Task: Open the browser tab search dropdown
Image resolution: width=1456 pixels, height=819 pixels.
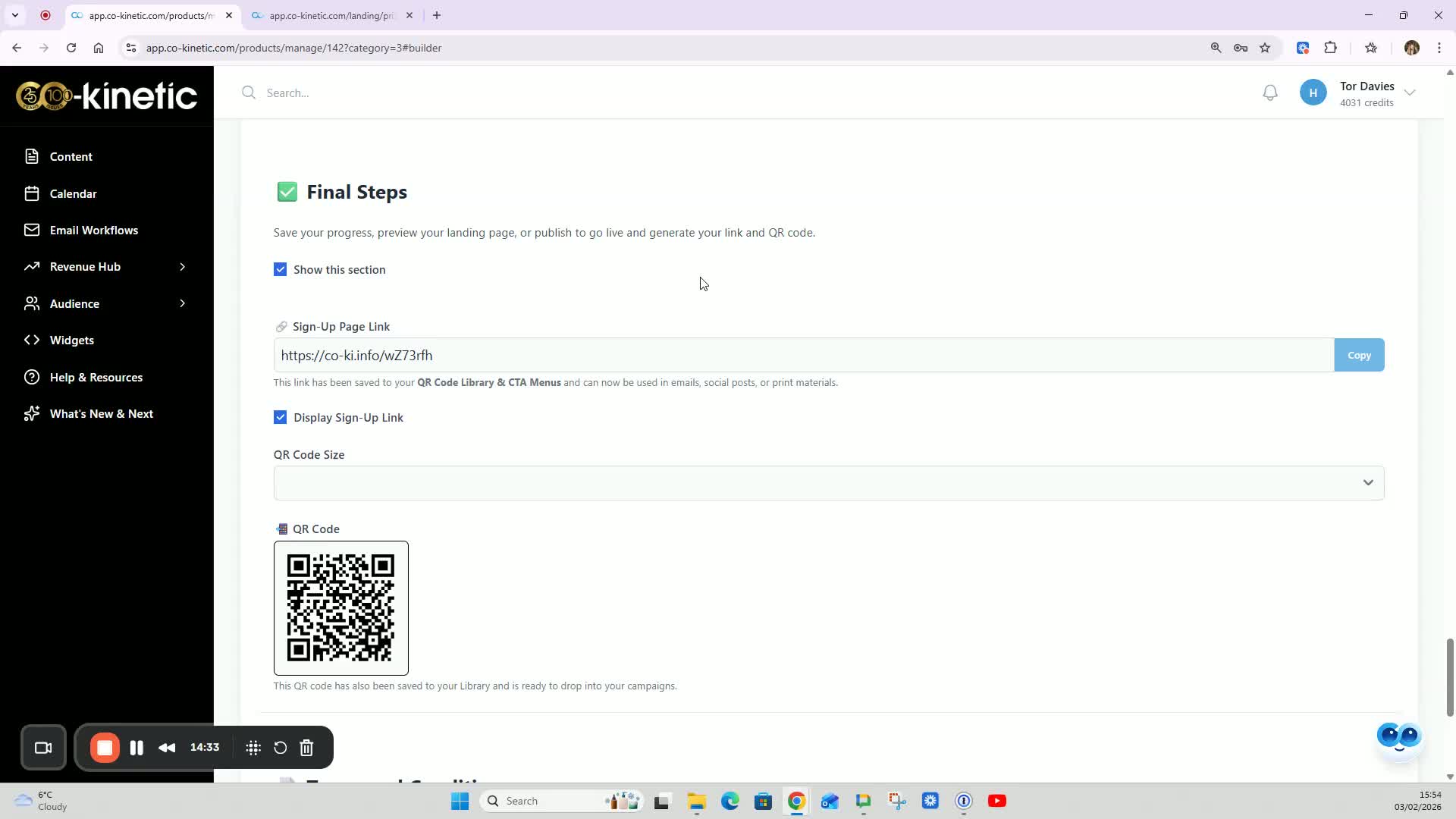Action: [14, 15]
